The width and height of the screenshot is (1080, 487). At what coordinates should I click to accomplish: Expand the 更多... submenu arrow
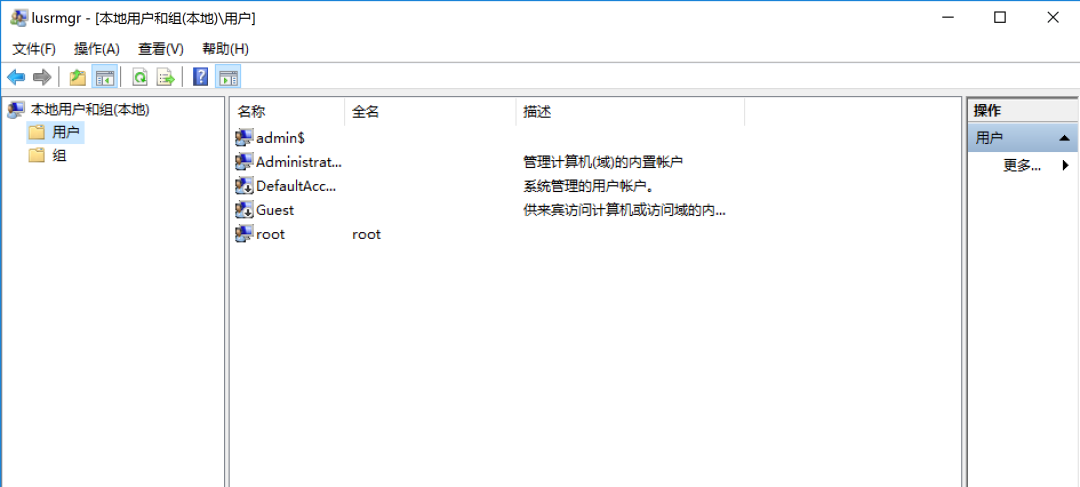point(1065,165)
